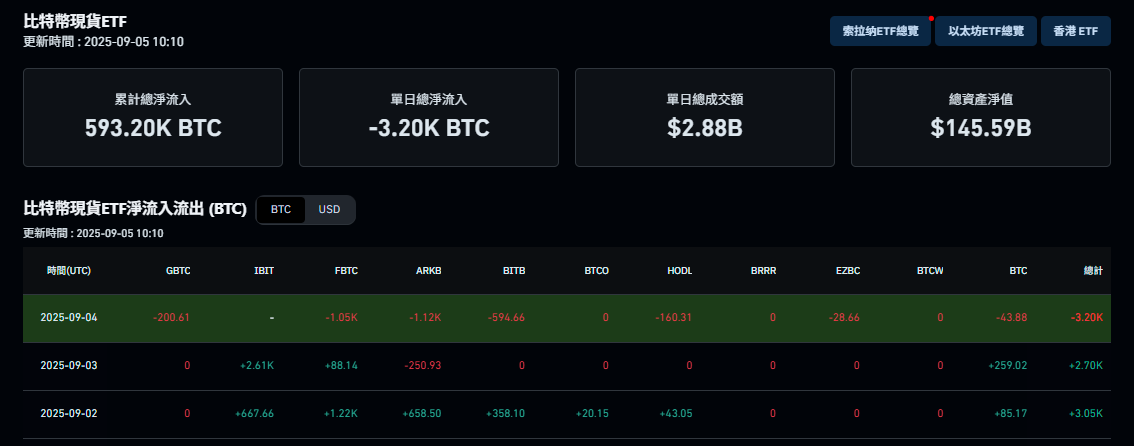
Task: Click the 總計 column header
Action: (1093, 271)
